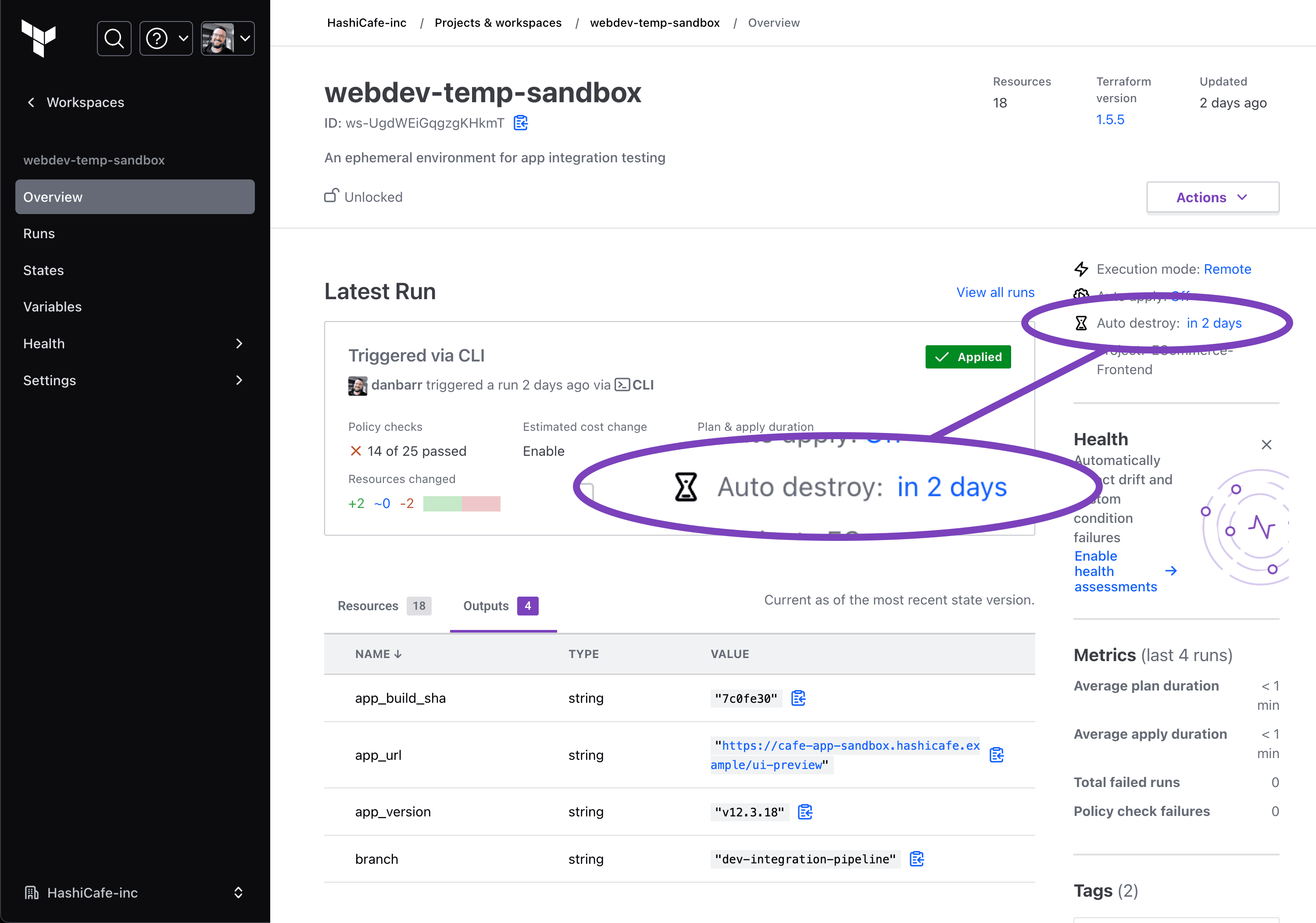The image size is (1316, 923).
Task: Open the user avatar account menu
Action: 228,39
